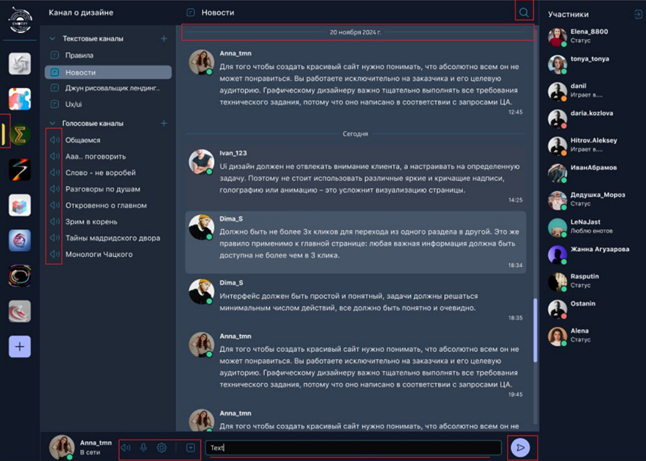Click the chat vertical scrollbar thumb
646x461 pixels.
click(535, 330)
